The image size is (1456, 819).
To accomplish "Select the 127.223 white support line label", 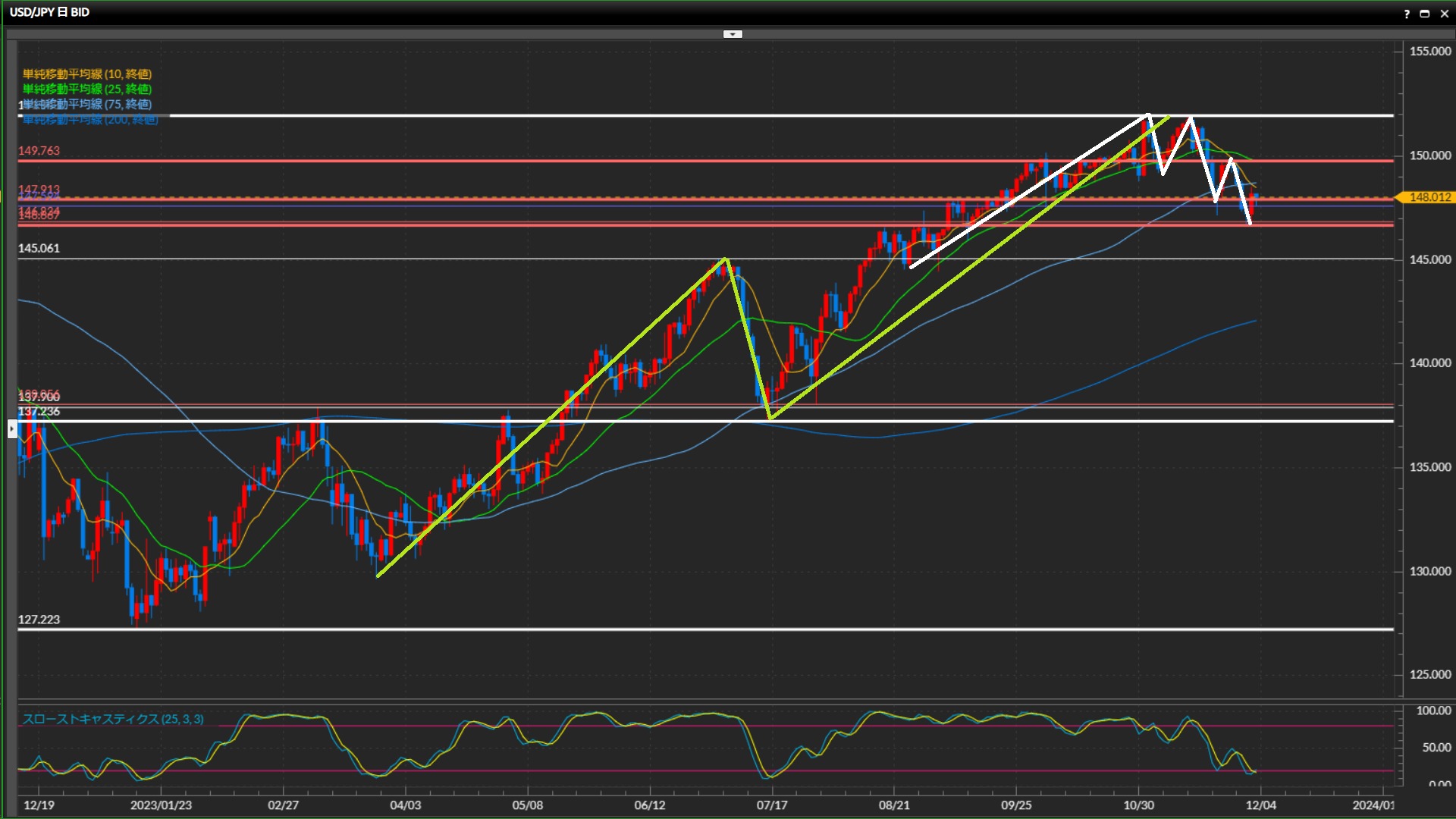I will 39,620.
